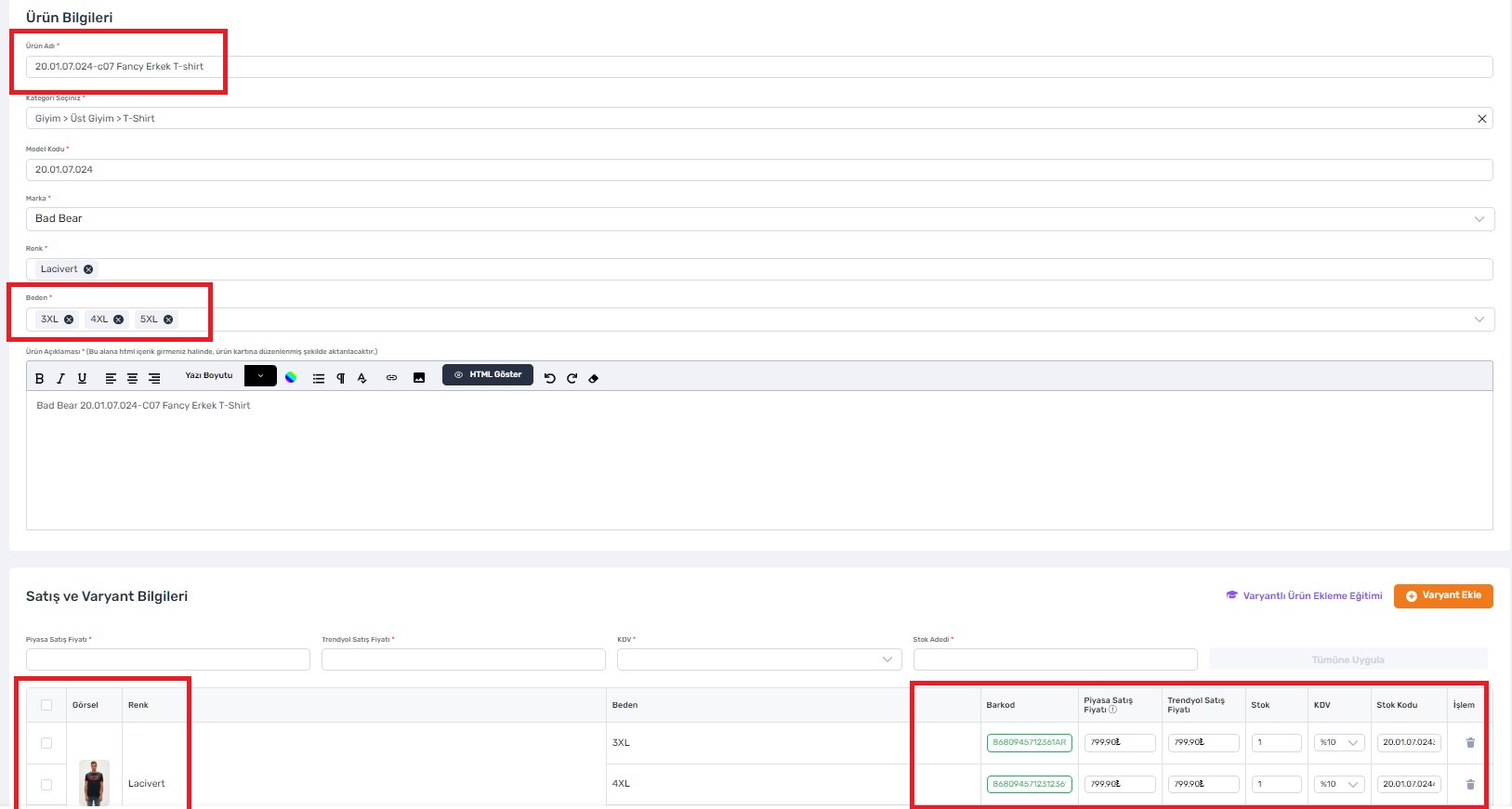
Task: Insert a hyperlink via the link icon
Action: 391,378
